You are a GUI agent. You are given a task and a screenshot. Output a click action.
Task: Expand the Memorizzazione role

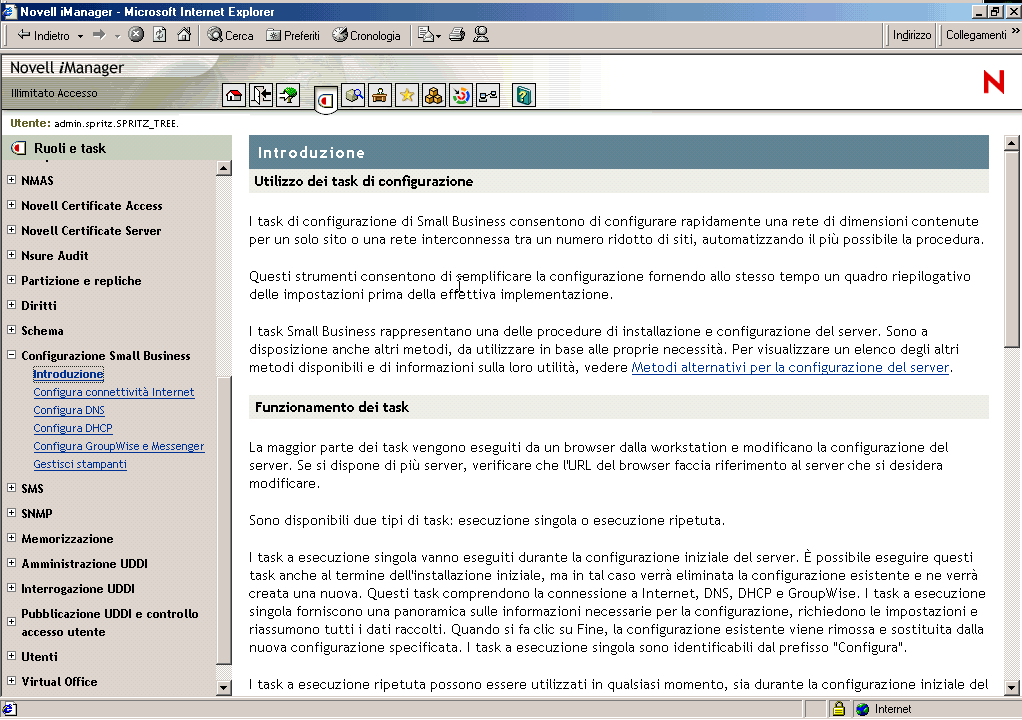(11, 538)
